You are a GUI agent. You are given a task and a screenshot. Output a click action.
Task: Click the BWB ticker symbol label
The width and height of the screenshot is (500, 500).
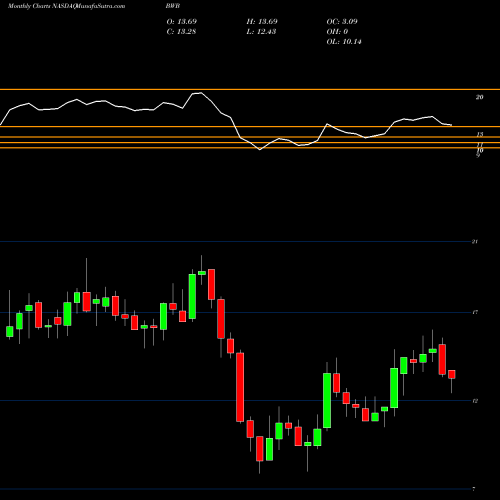coord(173,6)
